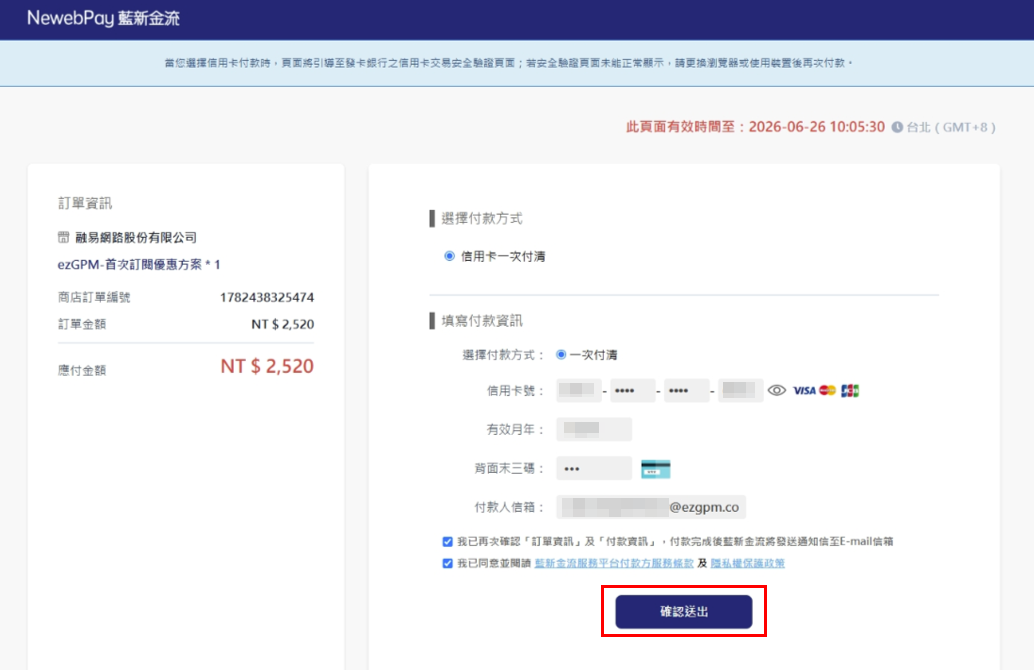Open 隱私權保護政策 link

point(747,563)
